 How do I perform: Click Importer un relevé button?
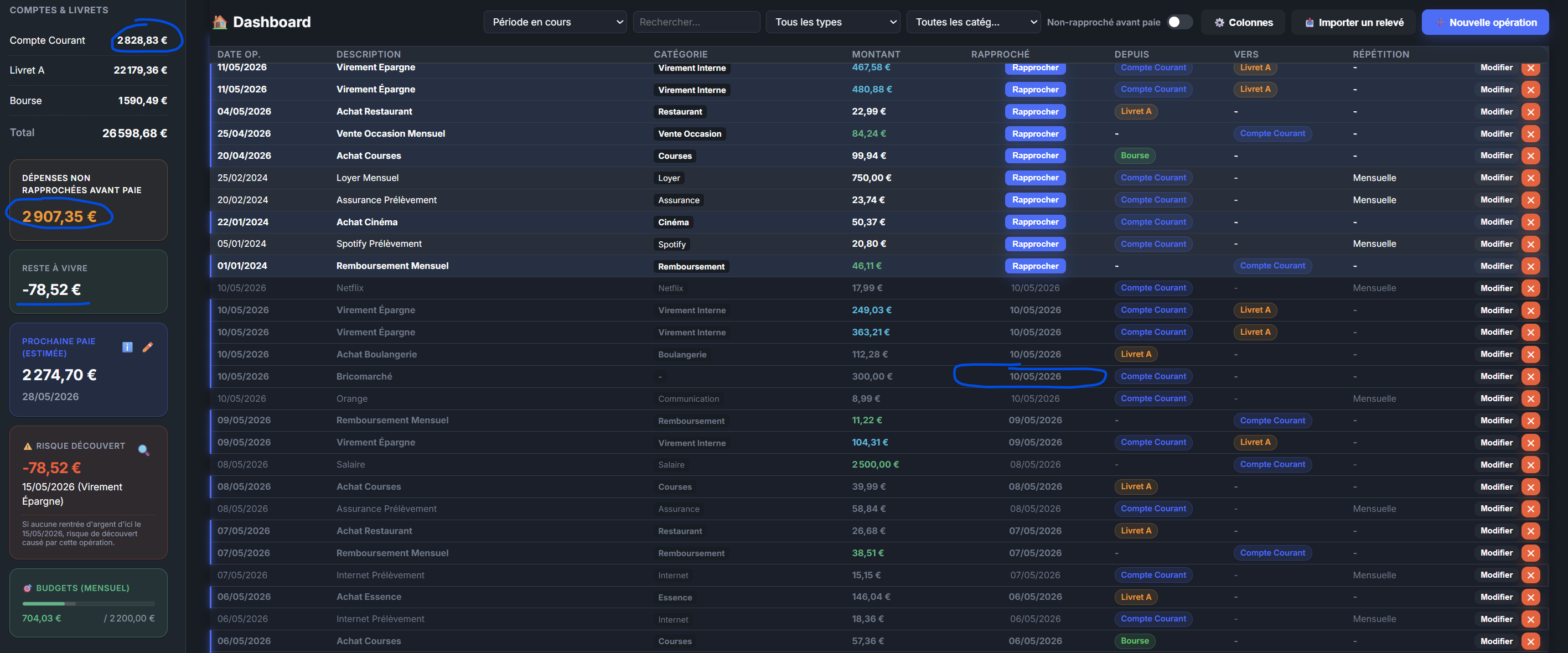1354,22
